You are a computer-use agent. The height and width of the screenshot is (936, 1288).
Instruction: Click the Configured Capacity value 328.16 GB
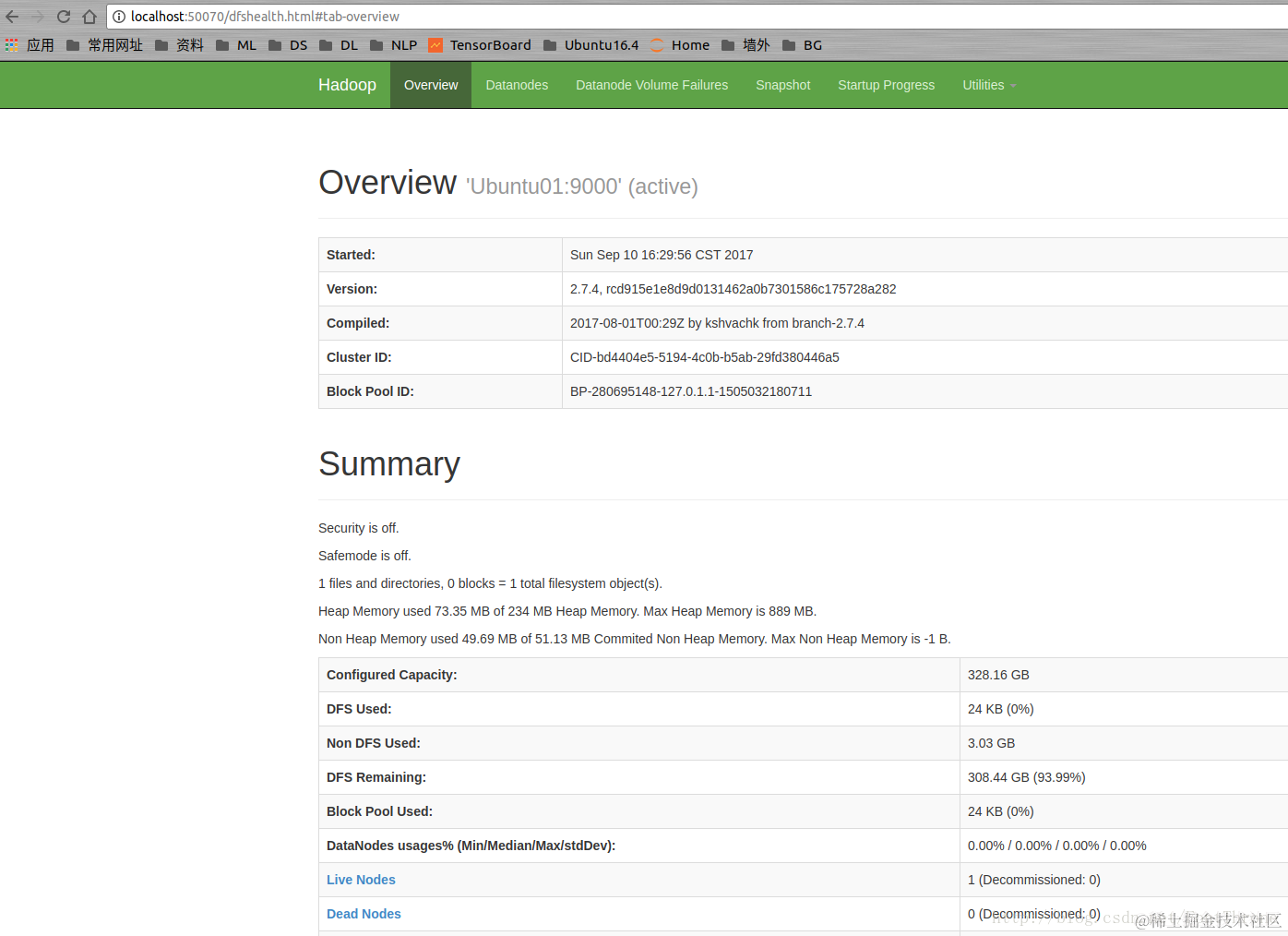point(998,675)
